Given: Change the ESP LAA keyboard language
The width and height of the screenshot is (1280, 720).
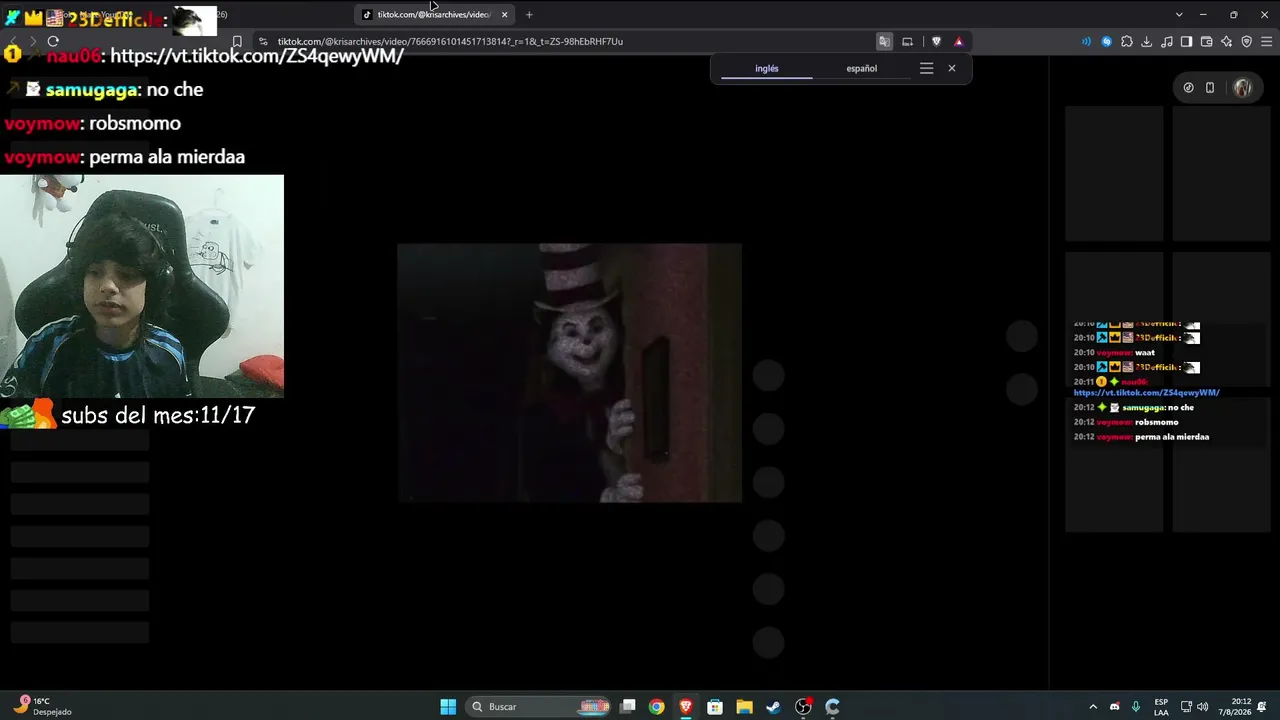Looking at the screenshot, I should 1161,707.
